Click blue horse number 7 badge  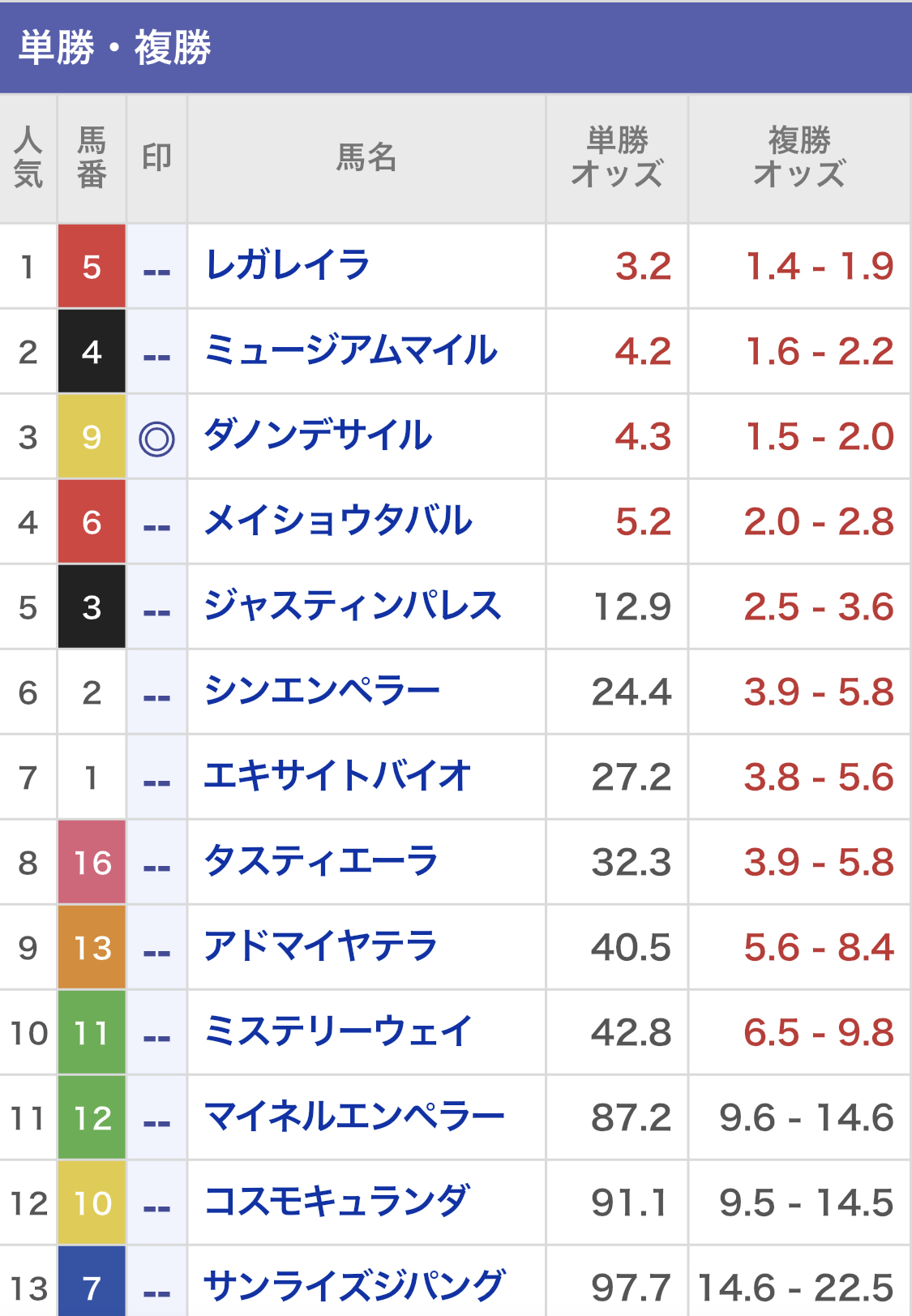click(x=92, y=1287)
